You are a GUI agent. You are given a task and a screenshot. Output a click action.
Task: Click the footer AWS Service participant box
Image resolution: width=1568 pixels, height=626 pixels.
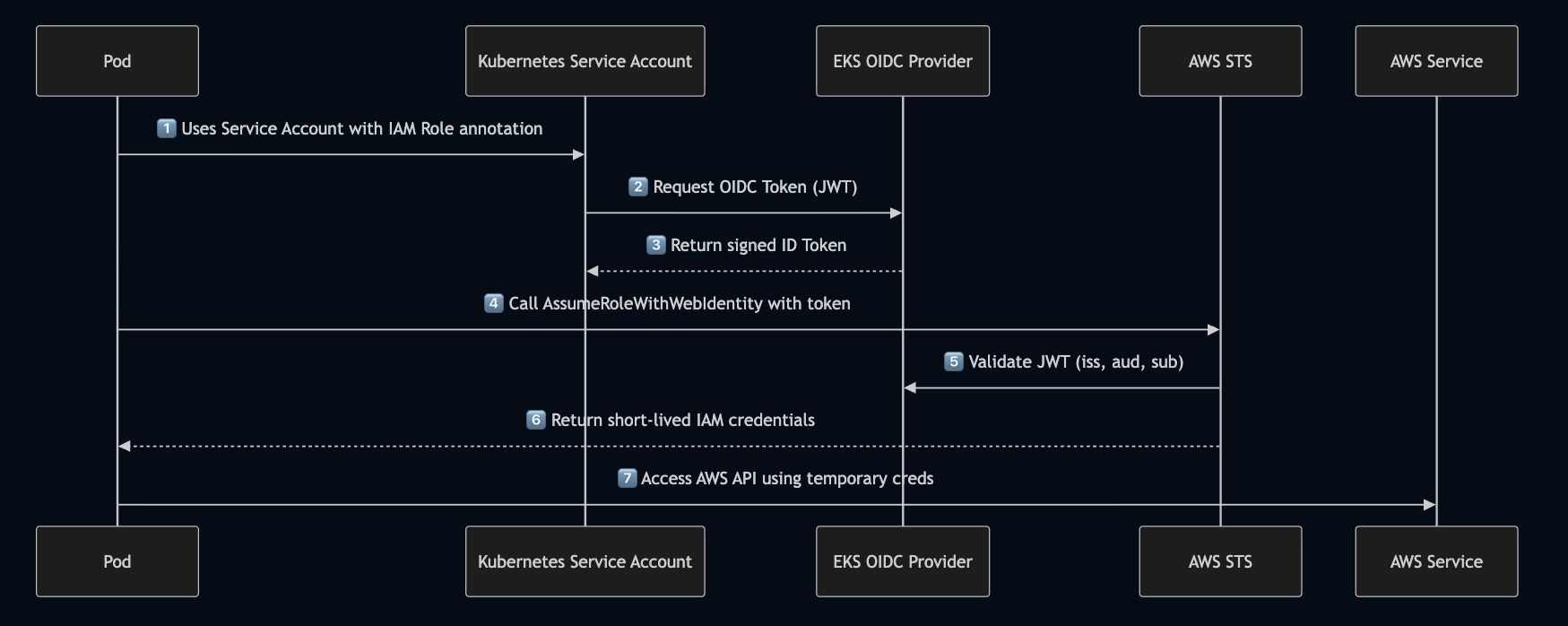1436,561
